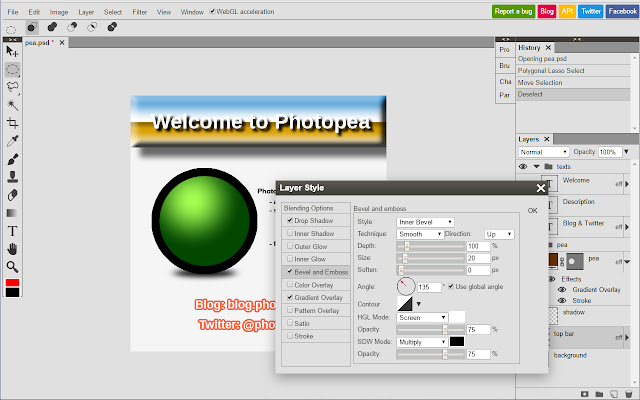Switch to the pea.psd document tab

pos(39,42)
